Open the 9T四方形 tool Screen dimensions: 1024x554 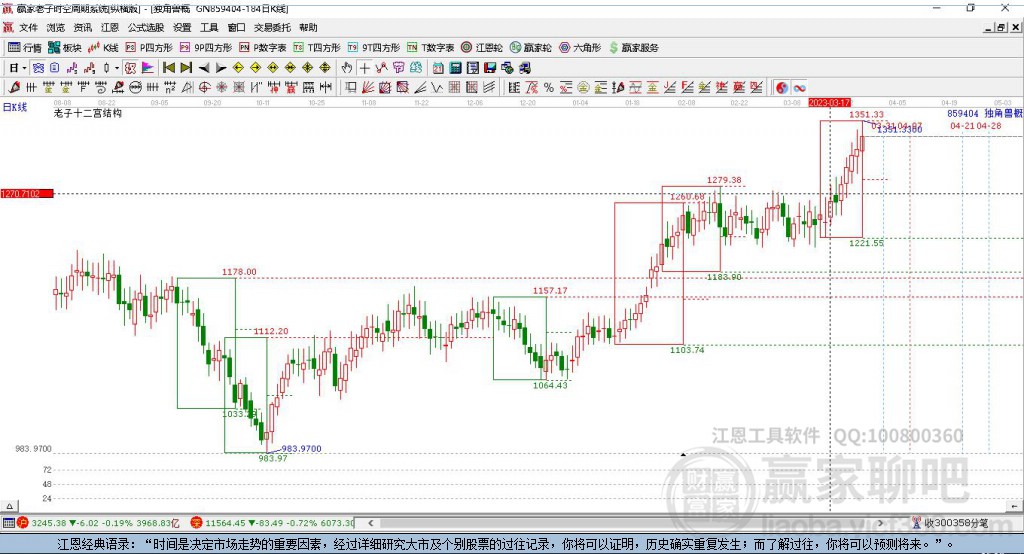pyautogui.click(x=374, y=48)
